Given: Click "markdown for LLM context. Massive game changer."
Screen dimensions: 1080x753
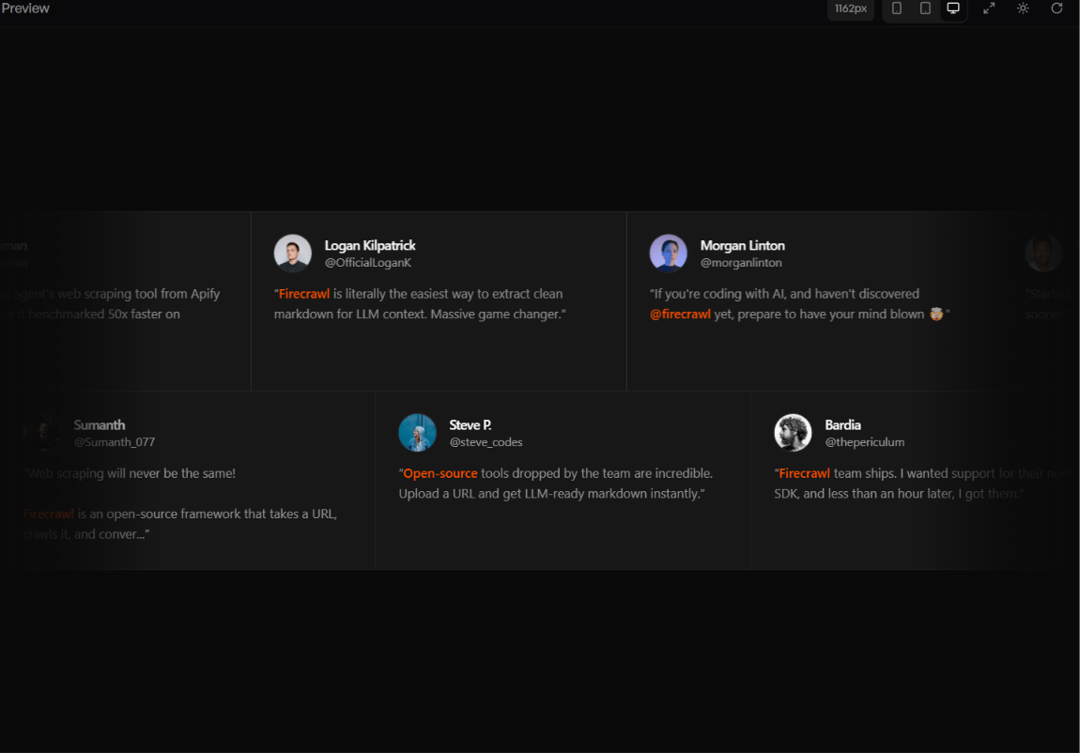Looking at the screenshot, I should tap(419, 314).
